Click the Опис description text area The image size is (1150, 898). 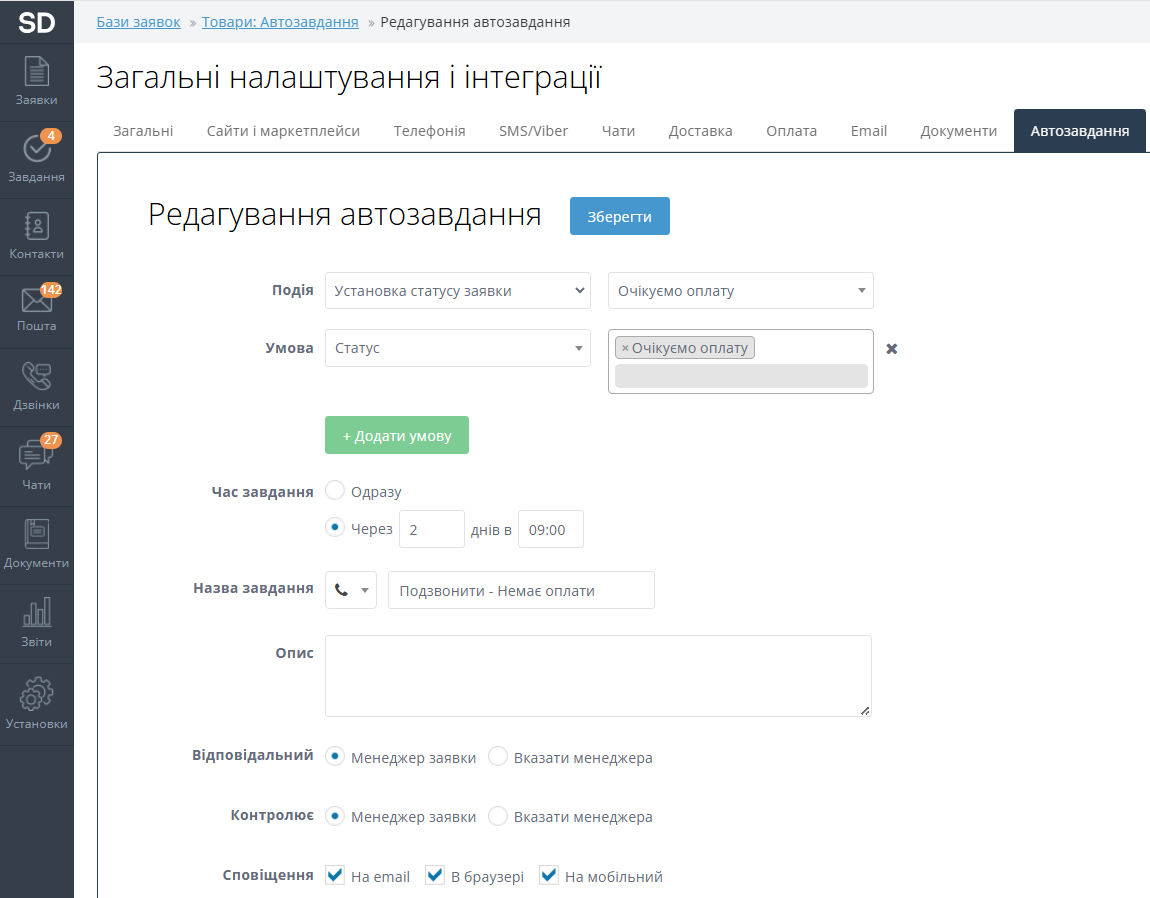[597, 675]
